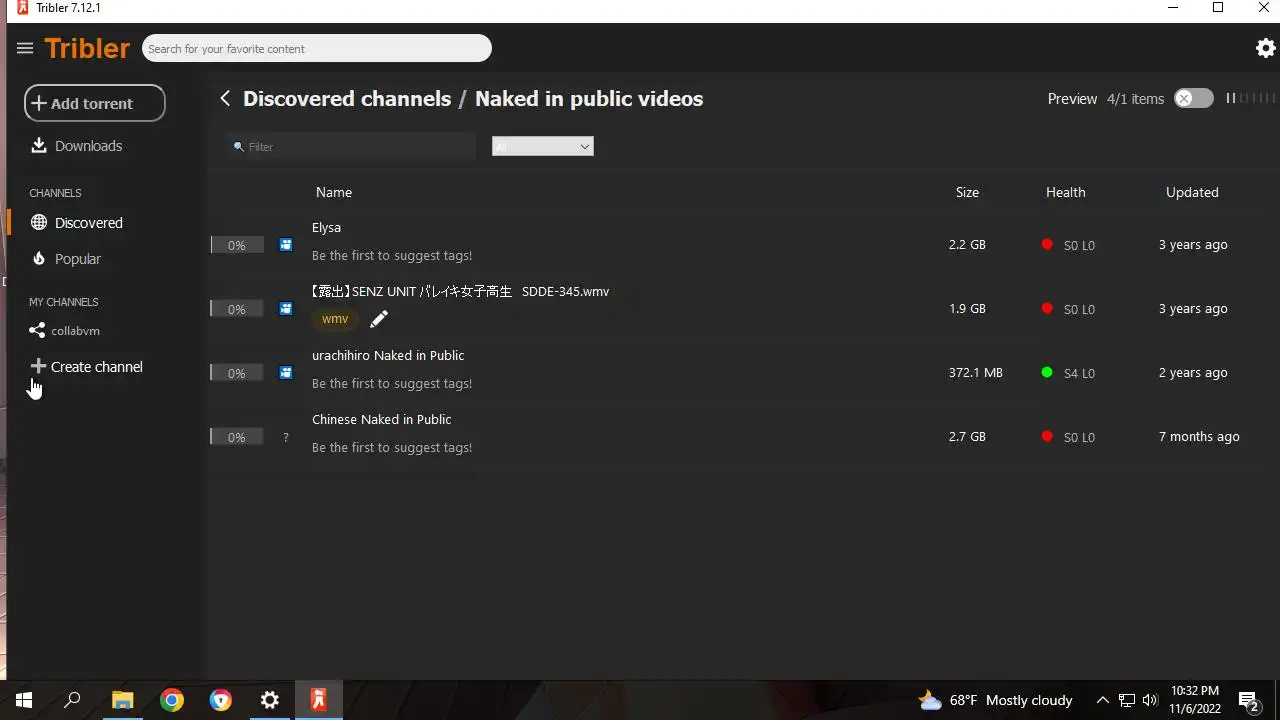Click the 4/1 items count

[1135, 99]
